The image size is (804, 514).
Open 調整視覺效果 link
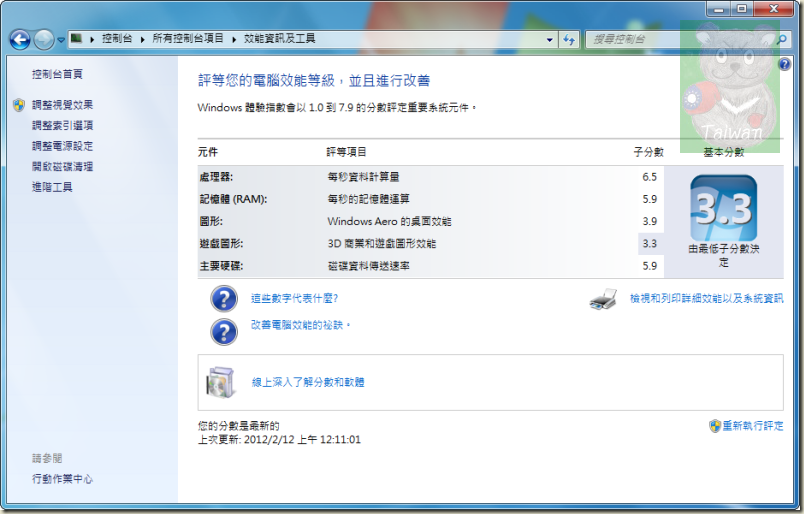coord(63,105)
